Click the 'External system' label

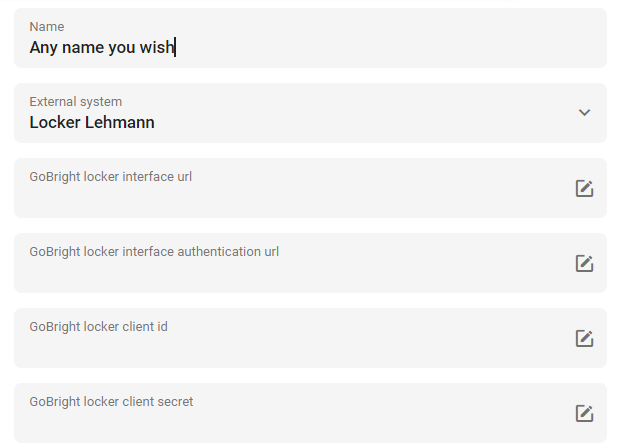76,102
